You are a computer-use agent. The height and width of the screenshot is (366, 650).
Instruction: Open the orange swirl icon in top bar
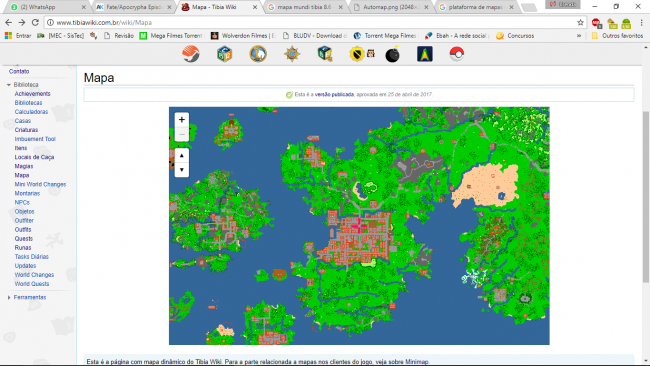coord(191,54)
